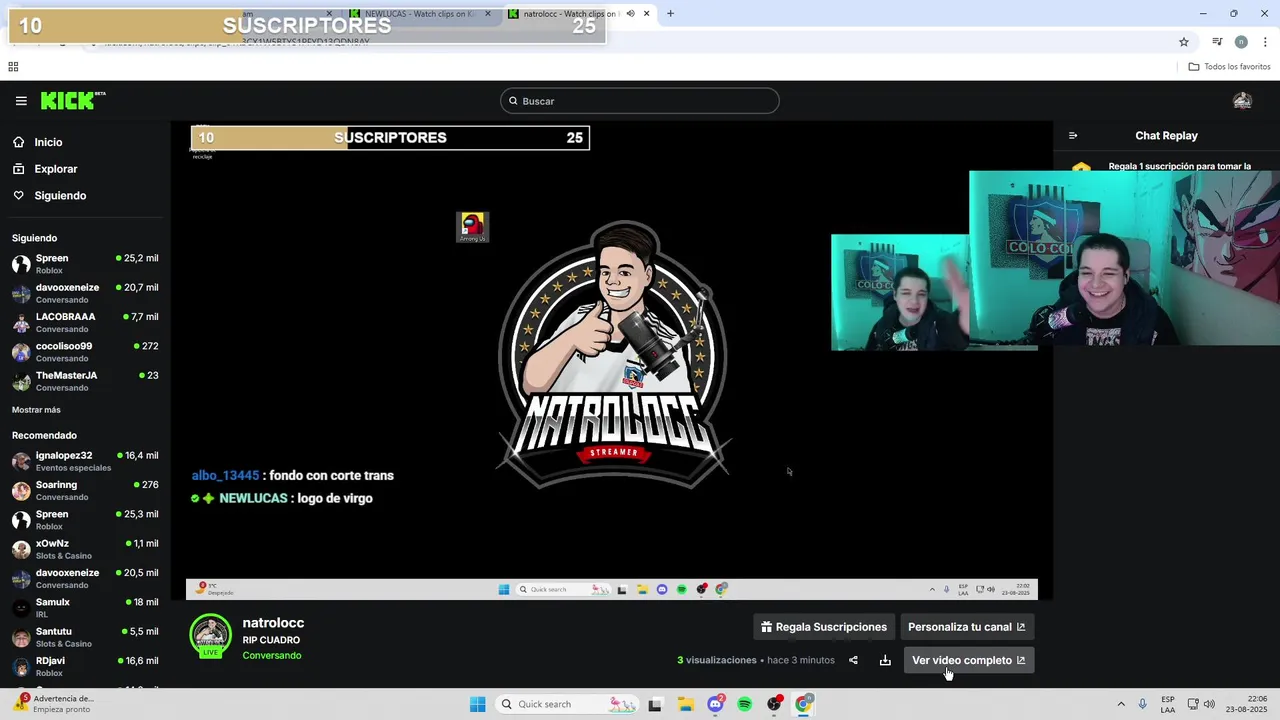Click the KICK logo
Viewport: 1280px width, 720px height.
pyautogui.click(x=72, y=100)
